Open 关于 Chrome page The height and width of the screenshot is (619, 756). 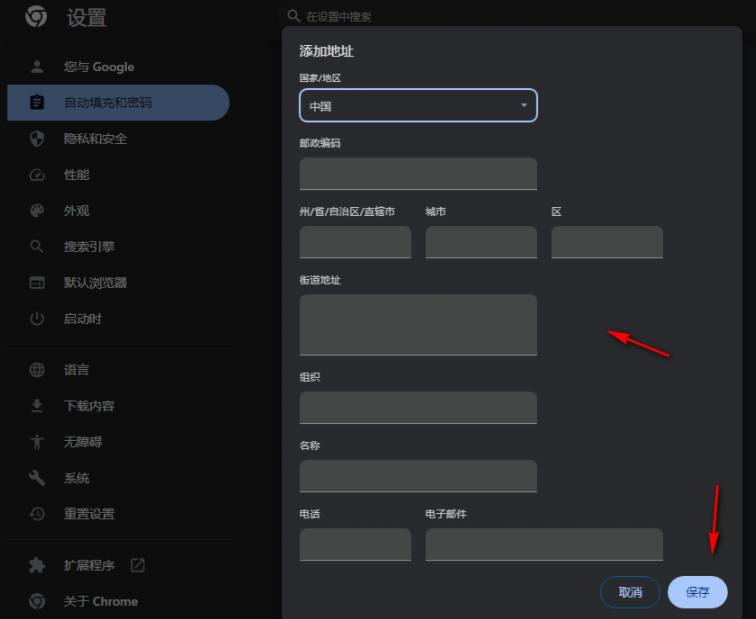click(118, 601)
